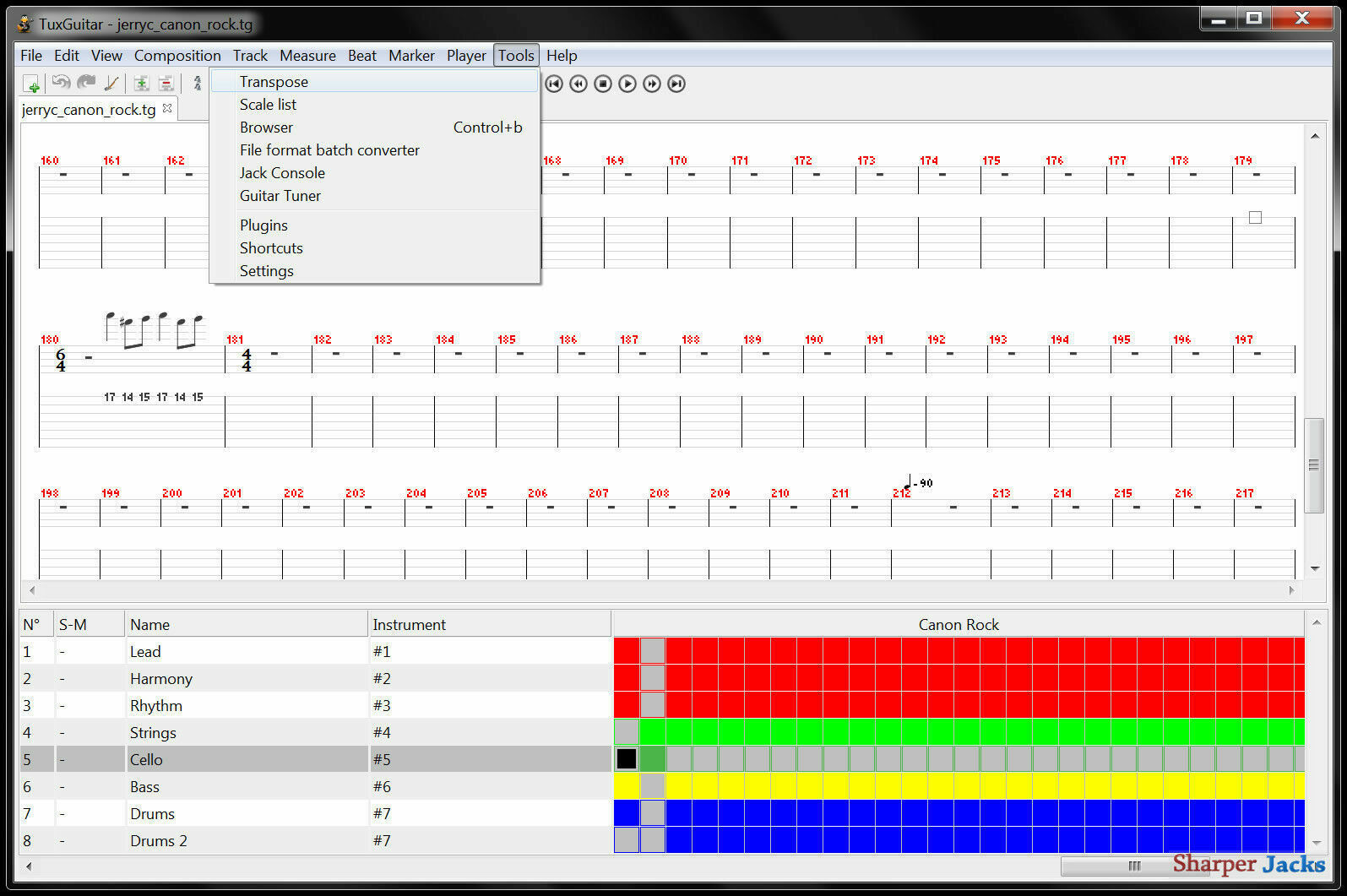The width and height of the screenshot is (1347, 896).
Task: Open Settings from the Tools menu
Action: coord(374,271)
